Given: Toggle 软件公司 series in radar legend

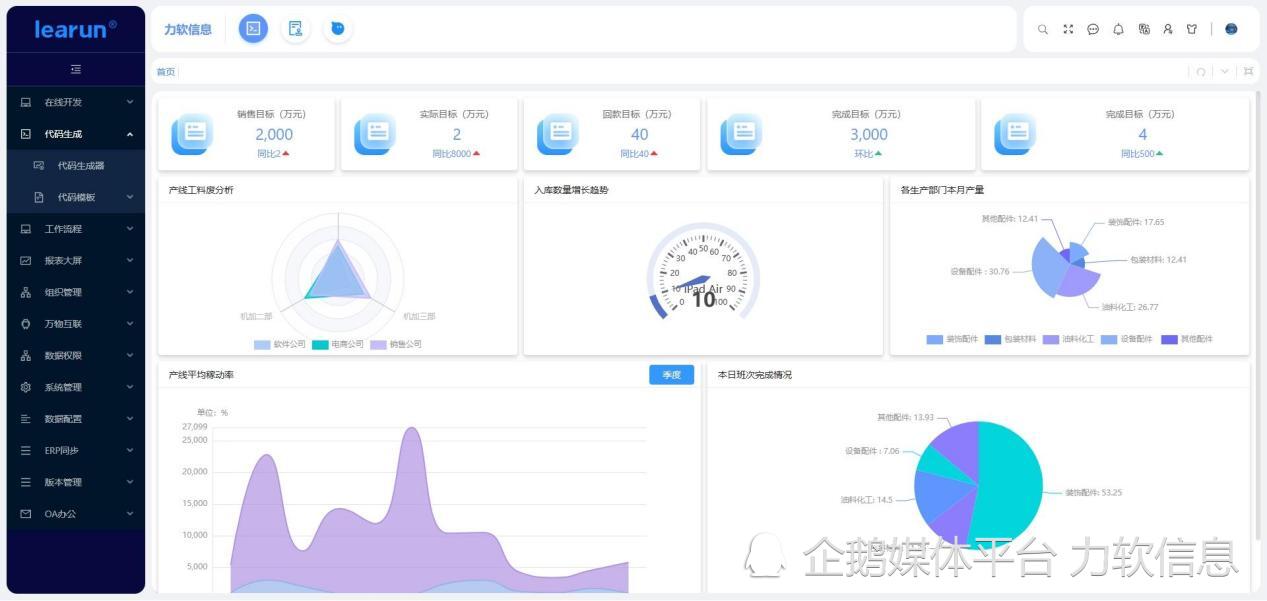Looking at the screenshot, I should click(x=279, y=344).
